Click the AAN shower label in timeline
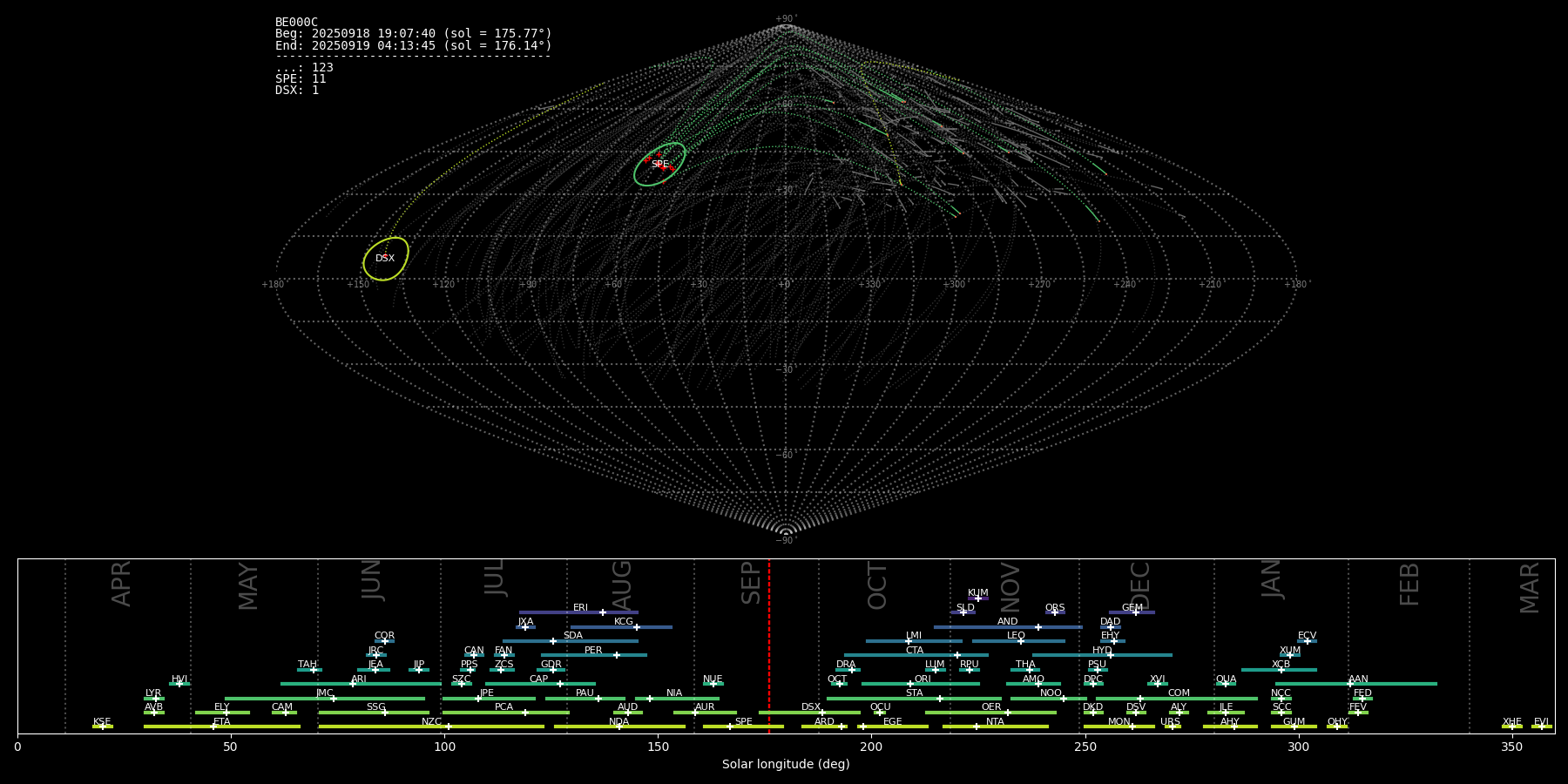 (1358, 679)
